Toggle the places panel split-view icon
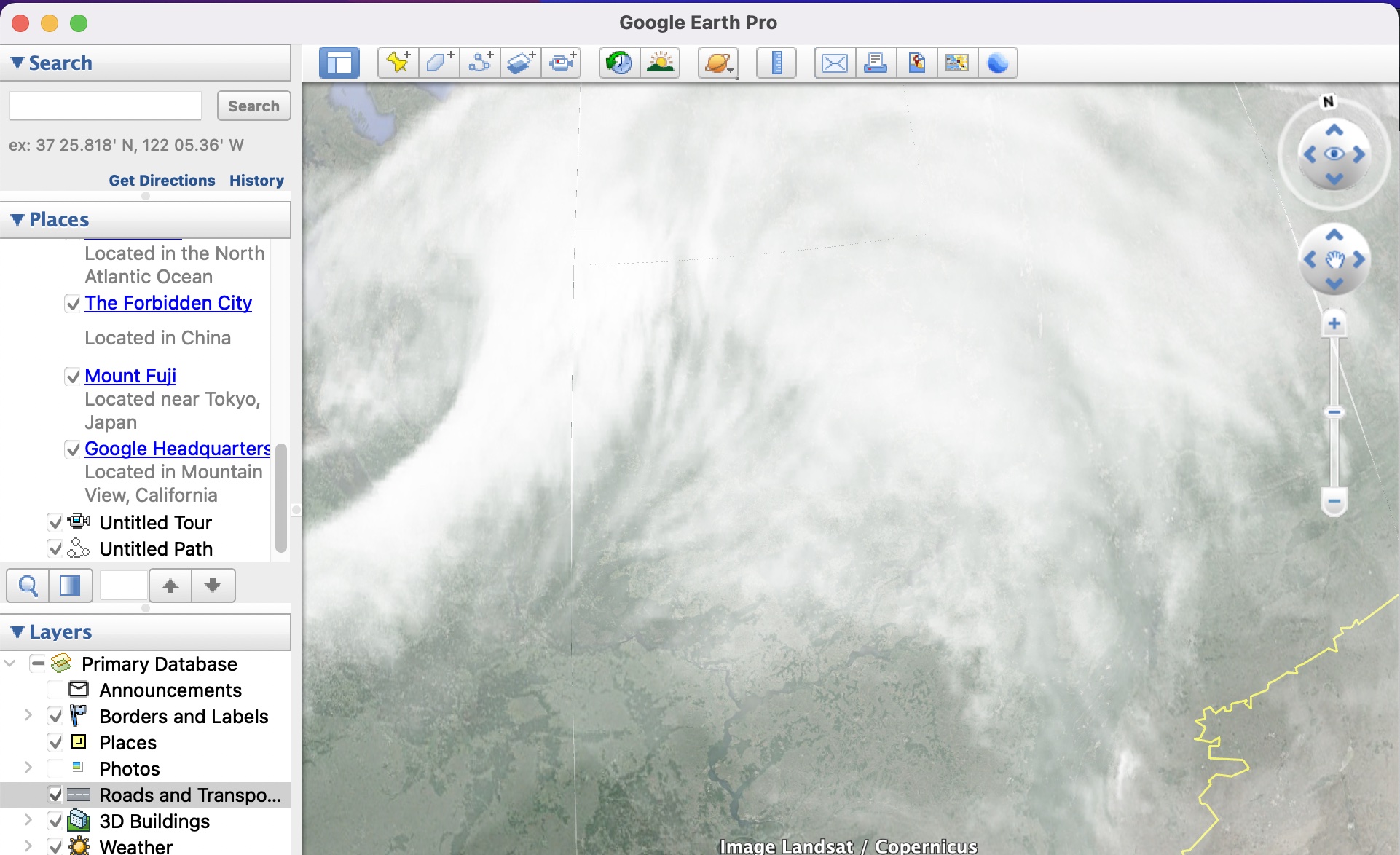Screen dimensions: 1400x855 [x=71, y=586]
